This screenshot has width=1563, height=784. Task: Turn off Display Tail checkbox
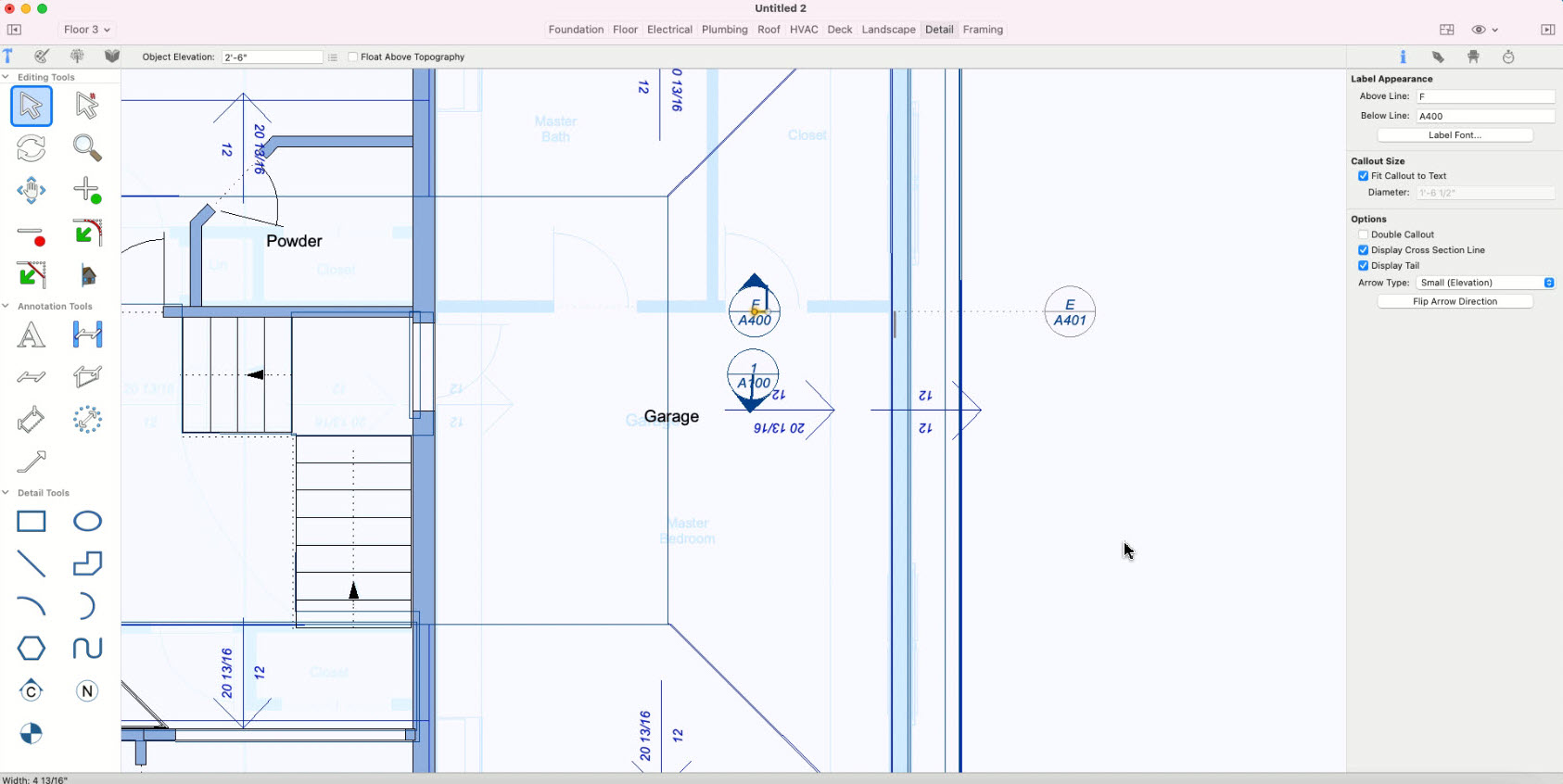pyautogui.click(x=1364, y=266)
